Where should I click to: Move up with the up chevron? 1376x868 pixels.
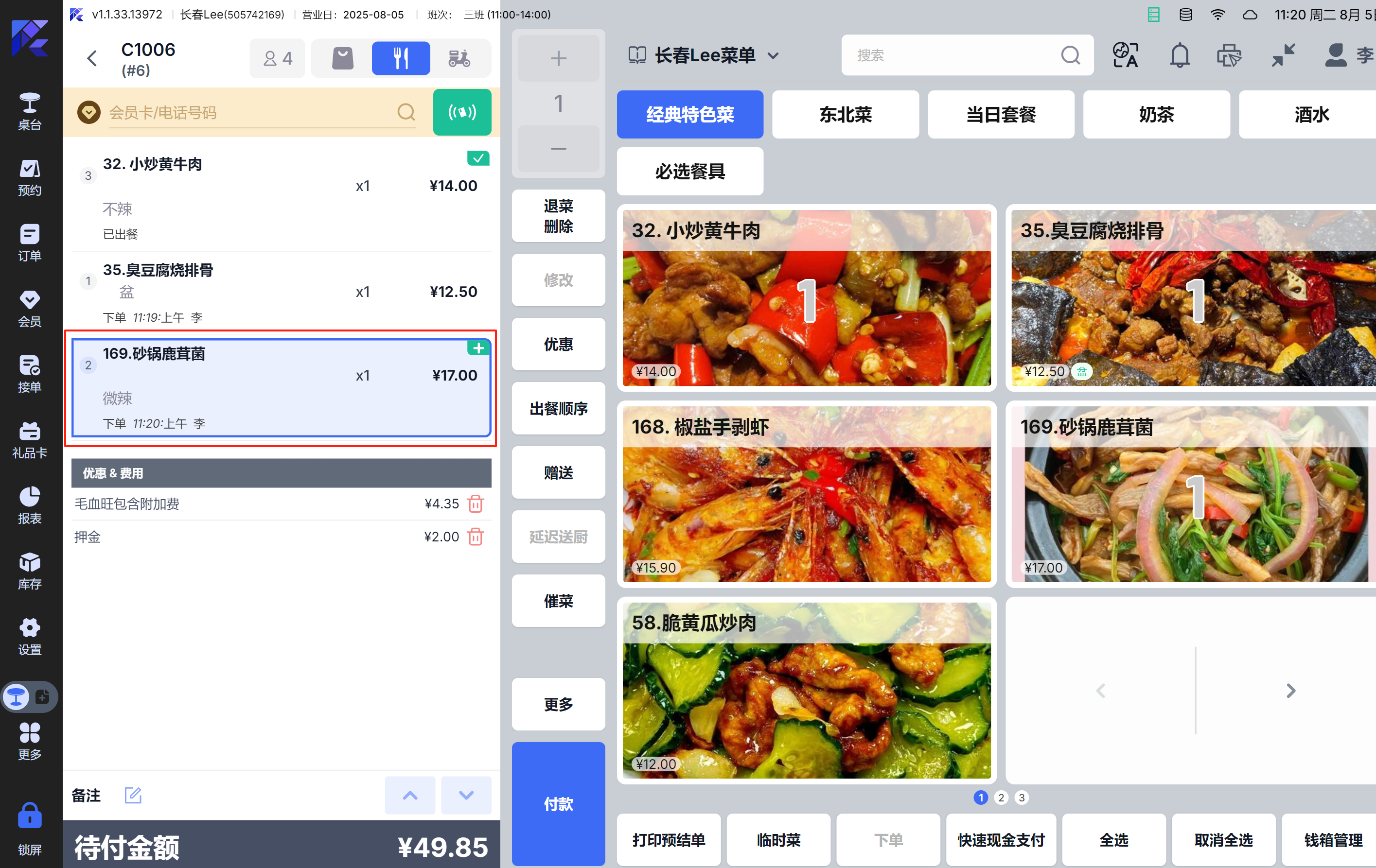[x=410, y=795]
